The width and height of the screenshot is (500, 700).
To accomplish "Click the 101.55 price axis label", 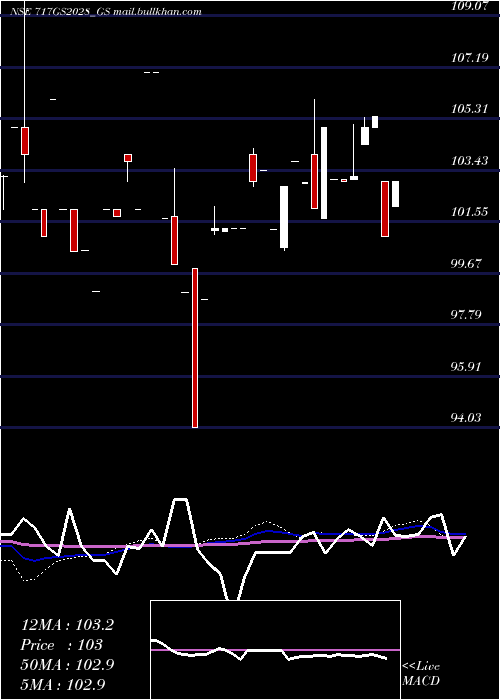I will click(470, 212).
